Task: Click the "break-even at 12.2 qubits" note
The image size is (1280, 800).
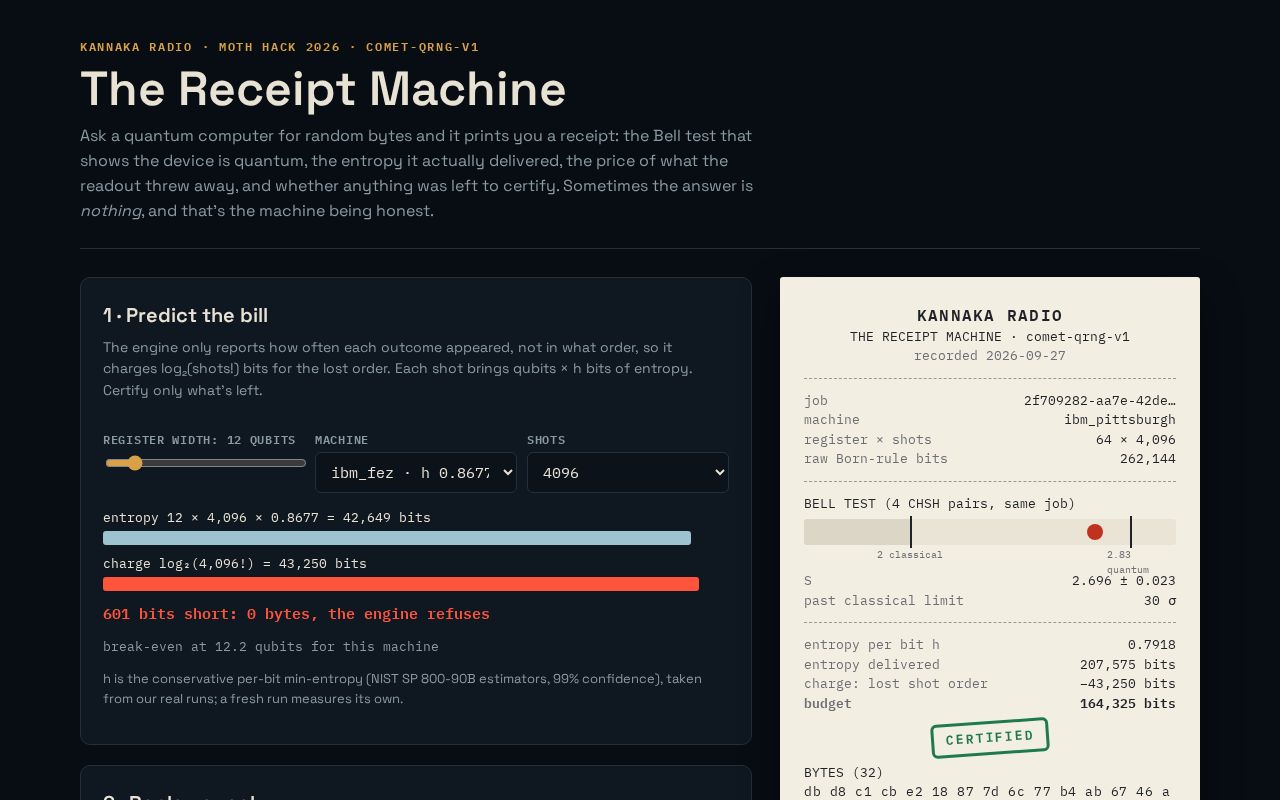Action: click(271, 647)
